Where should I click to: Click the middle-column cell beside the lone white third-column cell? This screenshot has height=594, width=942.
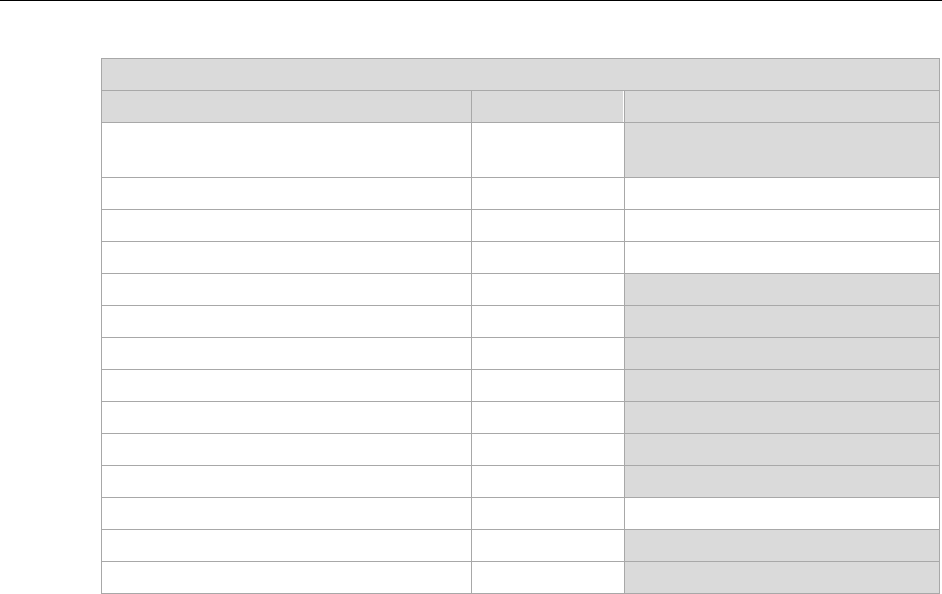point(548,513)
